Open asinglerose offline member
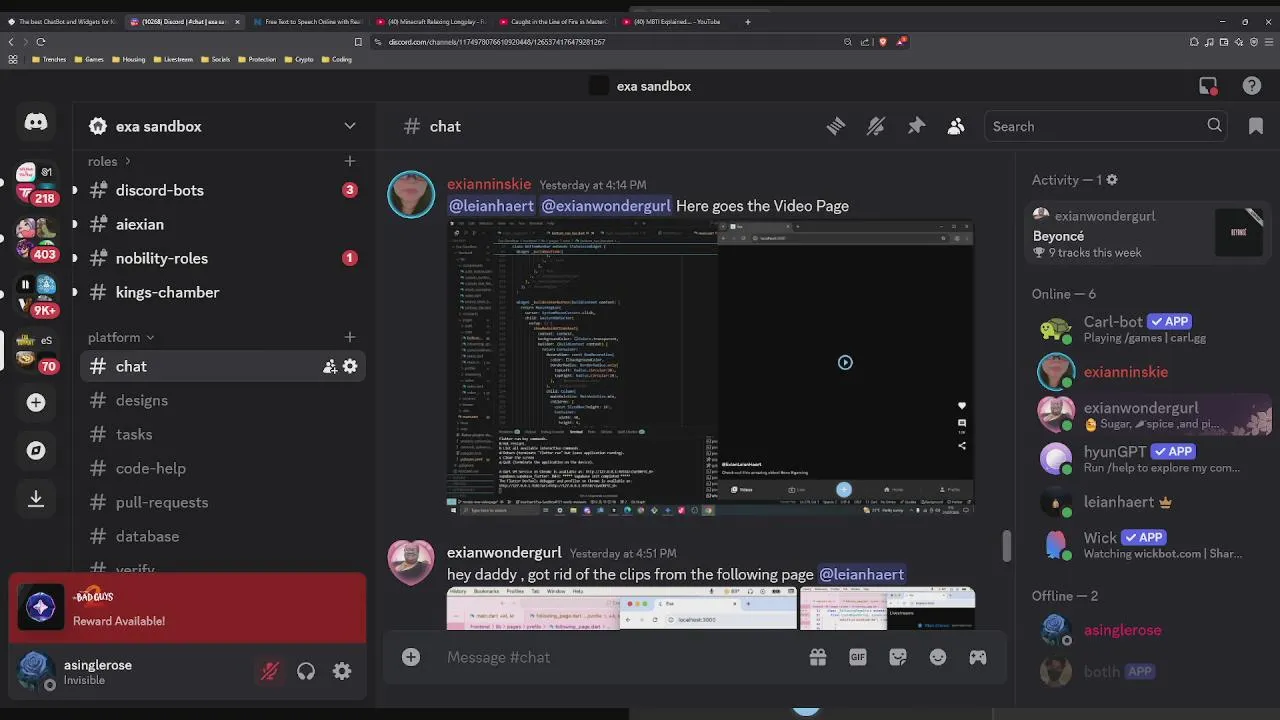The width and height of the screenshot is (1280, 720). tap(1145, 630)
